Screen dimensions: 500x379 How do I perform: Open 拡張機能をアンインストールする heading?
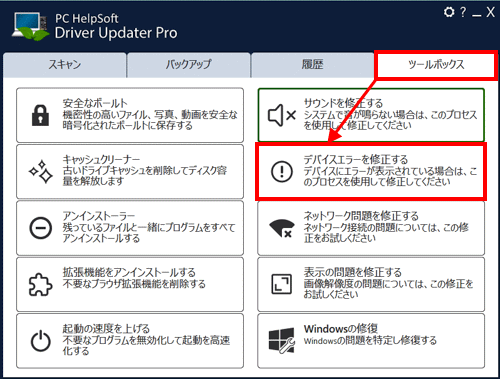click(129, 272)
